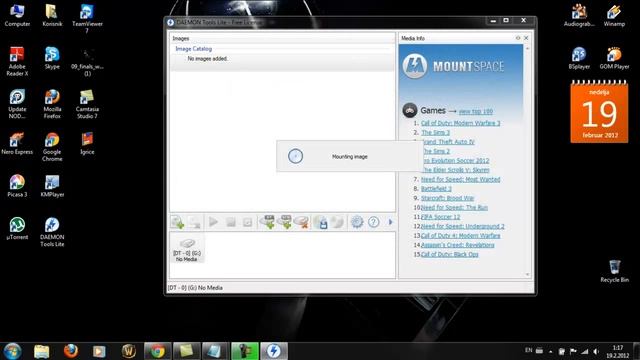Screen dimensions: 640x360
Task: Click the Add Image toolbar icon
Action: point(178,222)
